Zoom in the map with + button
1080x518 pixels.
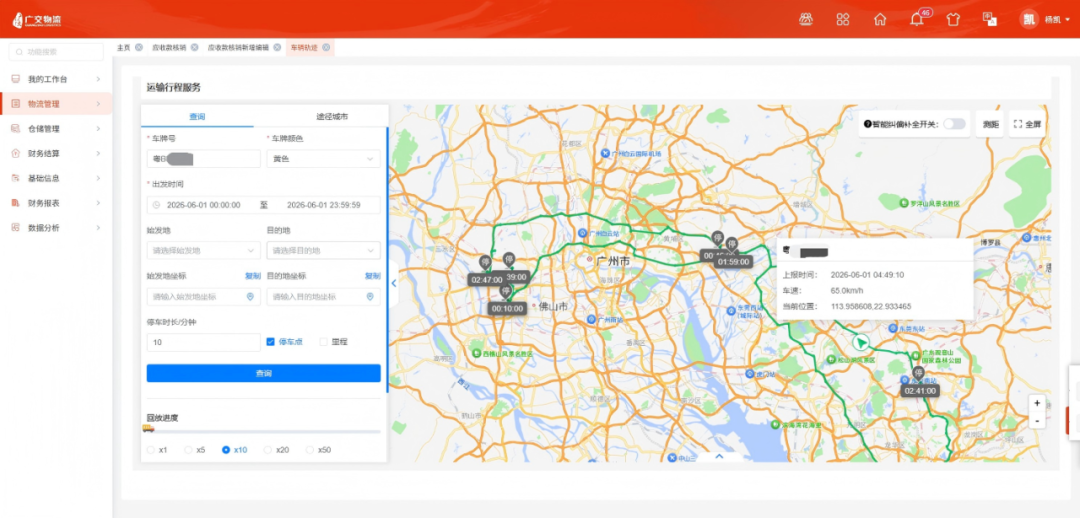1037,404
